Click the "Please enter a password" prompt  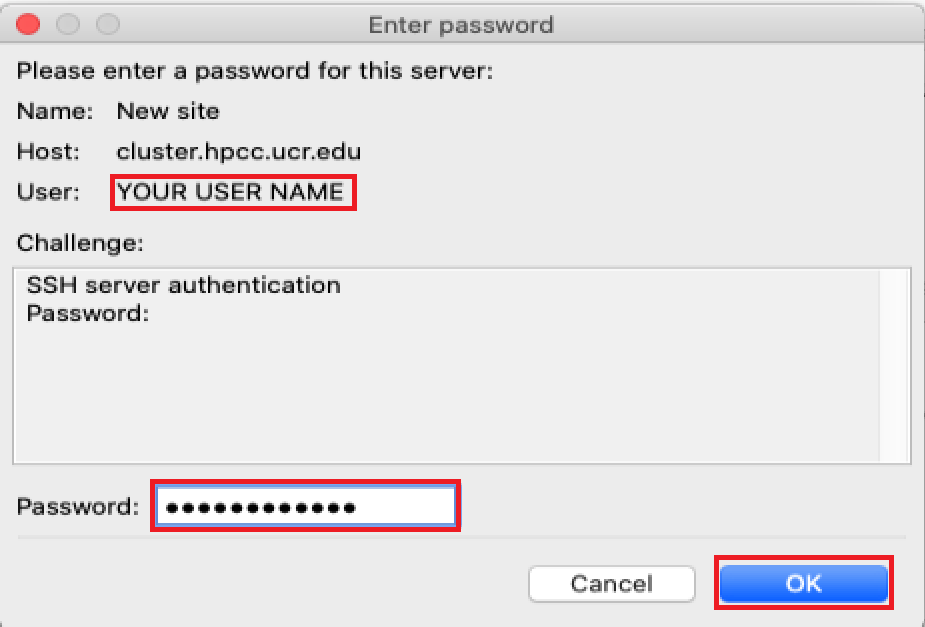pos(255,71)
